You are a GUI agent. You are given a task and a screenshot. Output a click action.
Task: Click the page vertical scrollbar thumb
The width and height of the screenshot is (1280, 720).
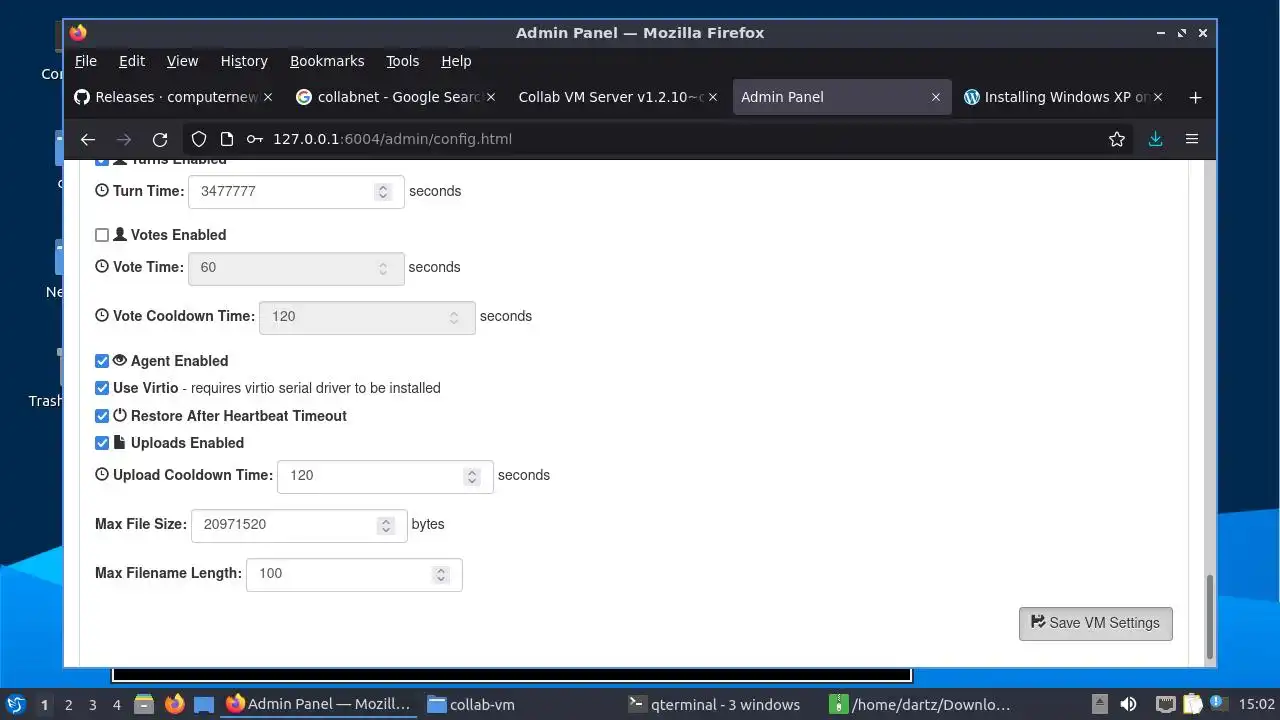(x=1210, y=617)
